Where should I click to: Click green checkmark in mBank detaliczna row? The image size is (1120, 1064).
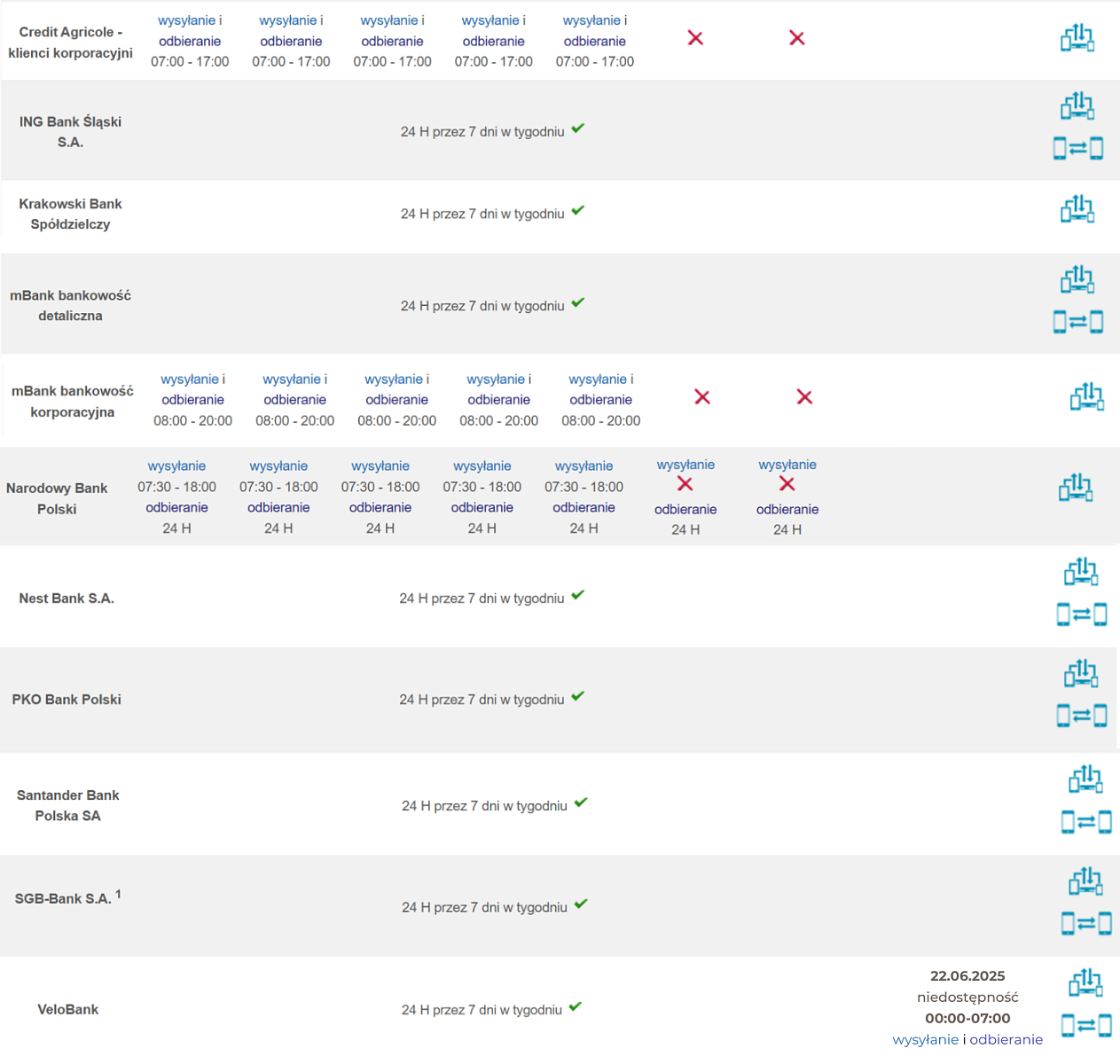578,303
